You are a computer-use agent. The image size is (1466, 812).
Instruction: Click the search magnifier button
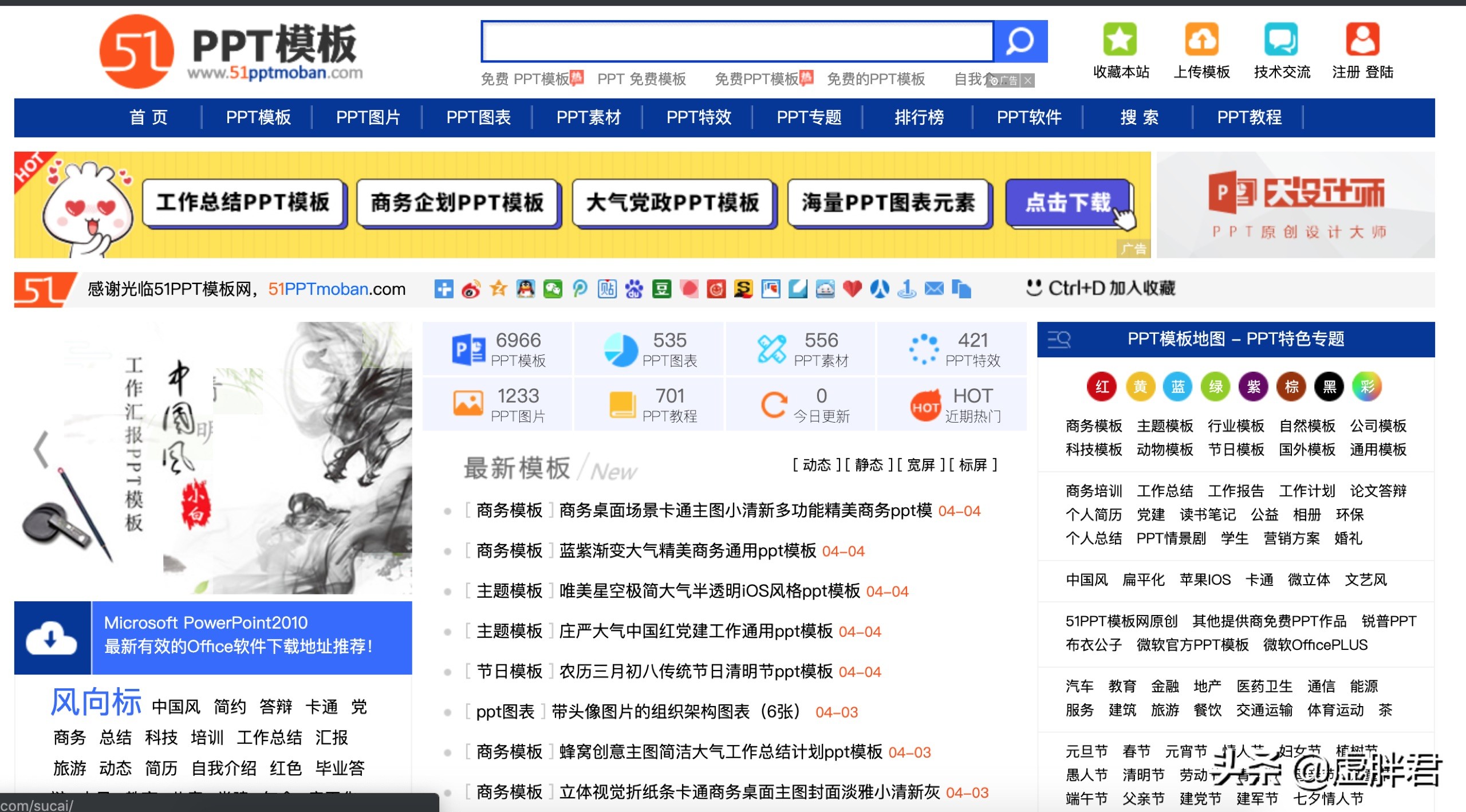[1020, 41]
